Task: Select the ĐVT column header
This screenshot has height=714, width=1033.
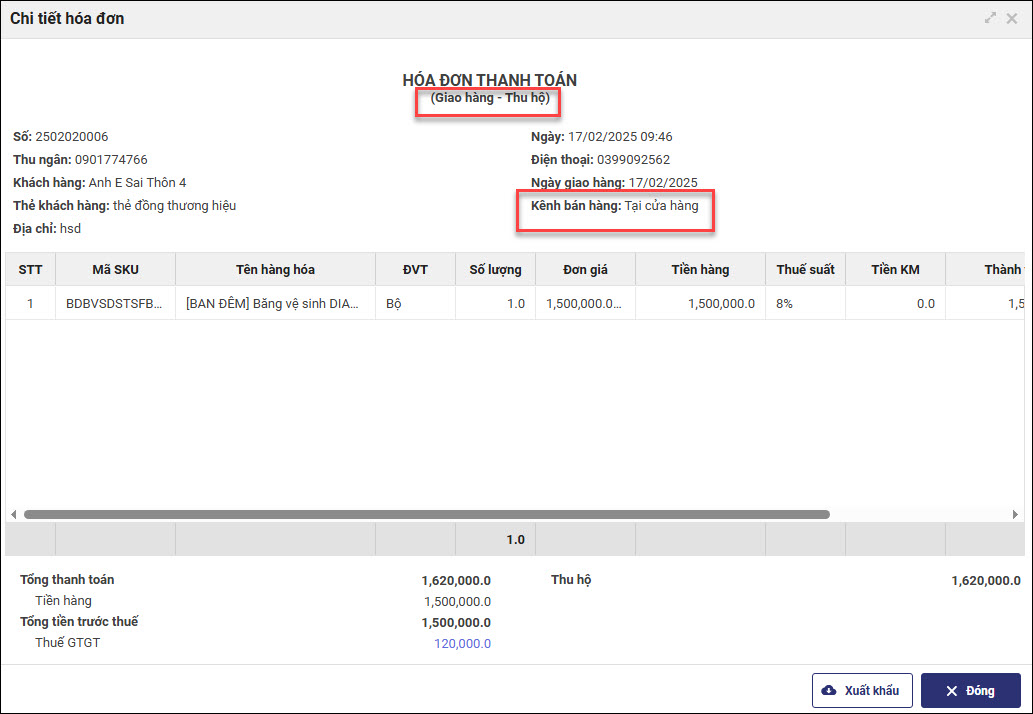Action: click(415, 269)
